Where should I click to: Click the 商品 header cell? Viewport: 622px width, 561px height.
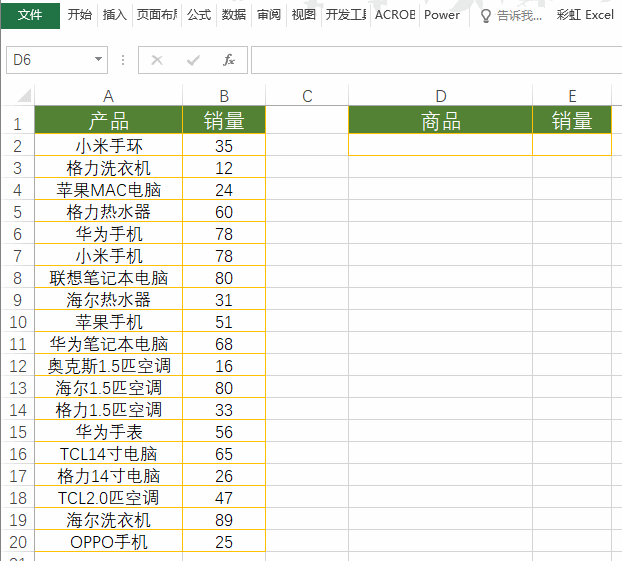(x=441, y=120)
